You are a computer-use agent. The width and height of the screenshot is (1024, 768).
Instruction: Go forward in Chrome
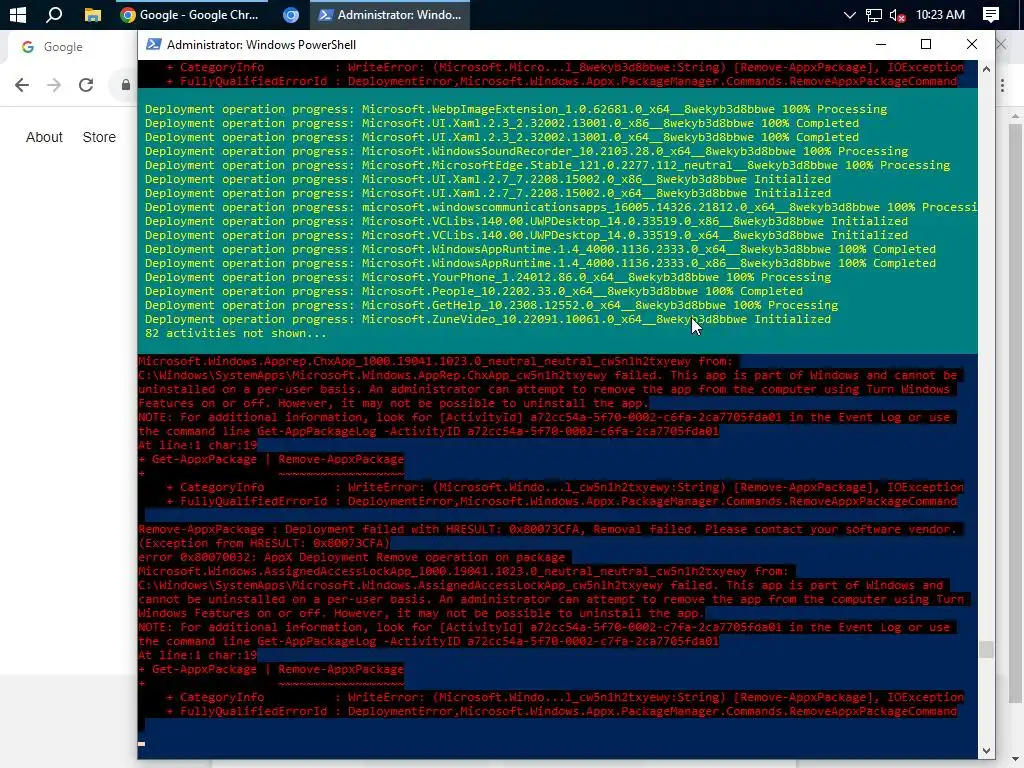pyautogui.click(x=54, y=85)
